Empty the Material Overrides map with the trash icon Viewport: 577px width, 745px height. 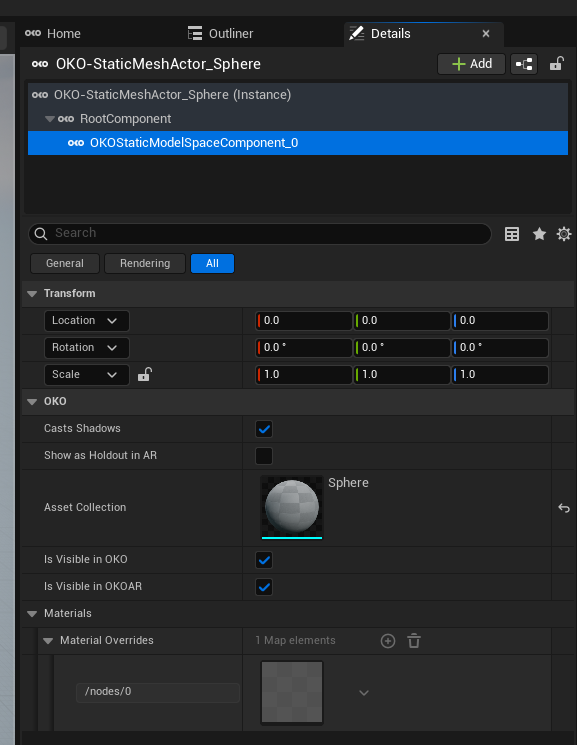414,641
